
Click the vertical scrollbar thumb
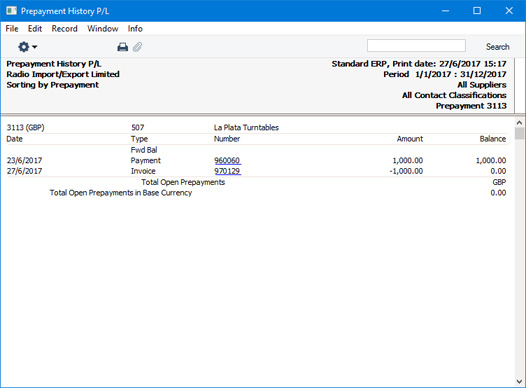[x=519, y=133]
